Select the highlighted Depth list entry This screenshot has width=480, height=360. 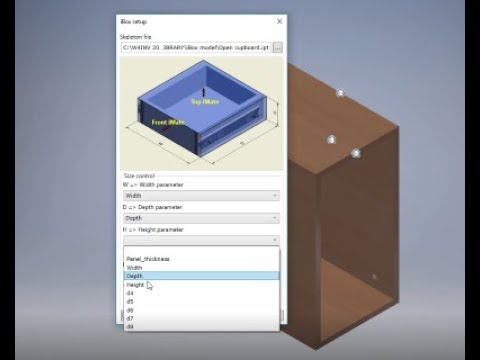tap(201, 276)
